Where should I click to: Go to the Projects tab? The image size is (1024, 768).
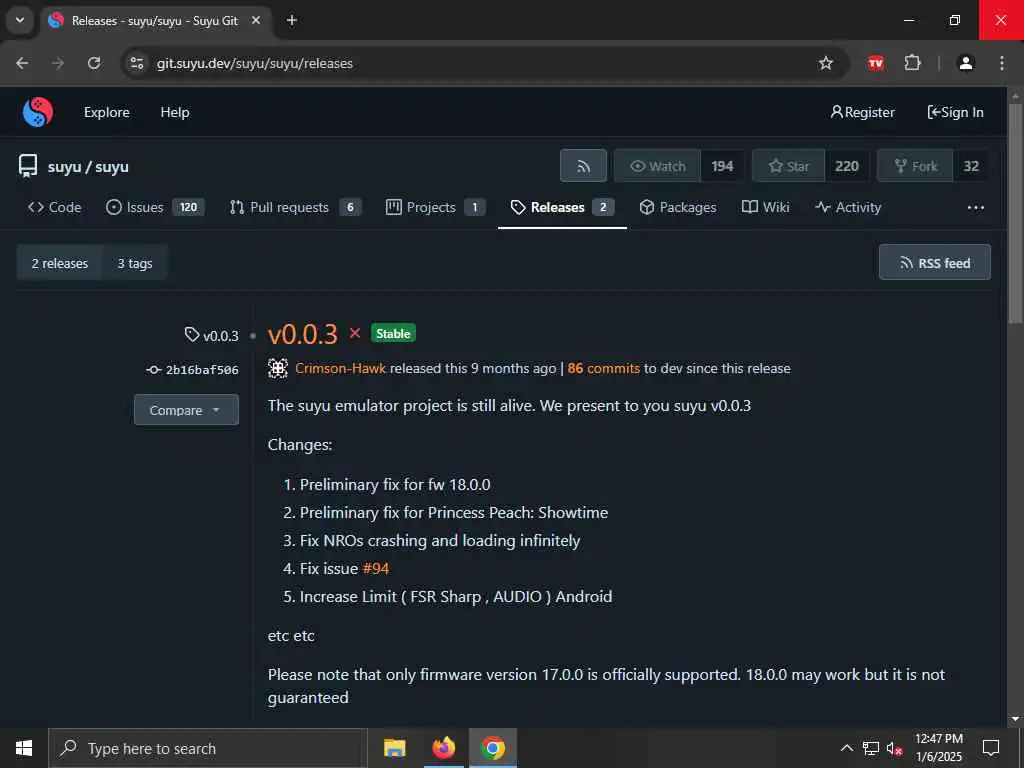[435, 207]
